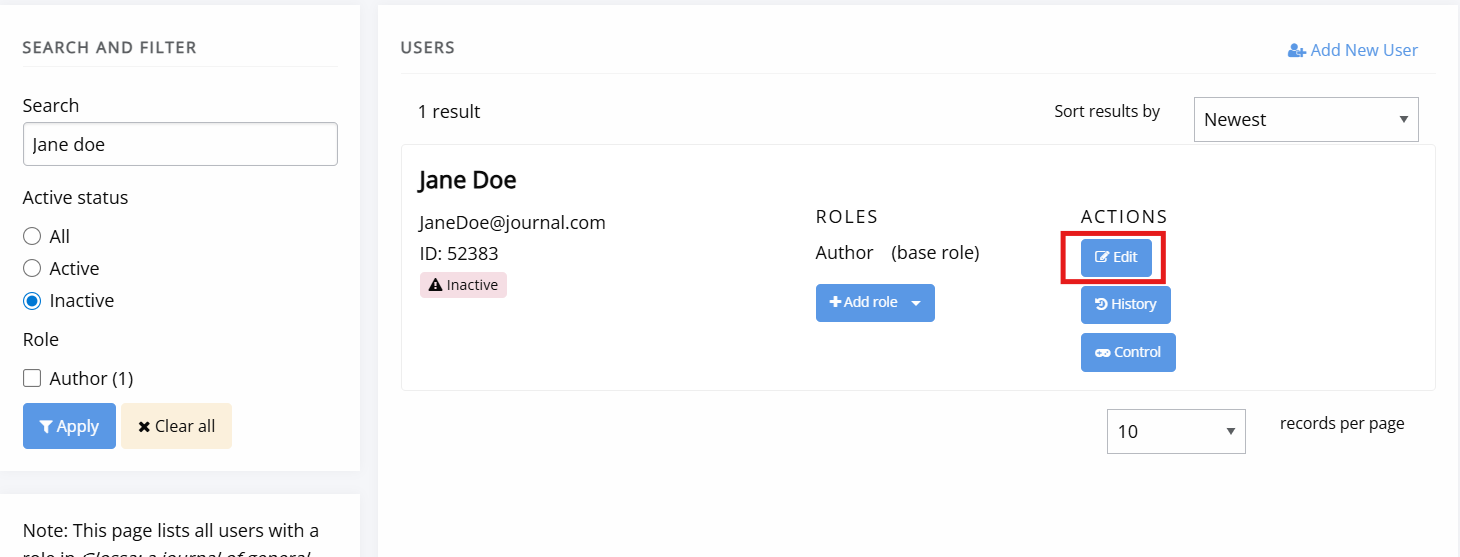Select the Inactive status radio button
Image resolution: width=1460 pixels, height=557 pixels.
click(32, 300)
